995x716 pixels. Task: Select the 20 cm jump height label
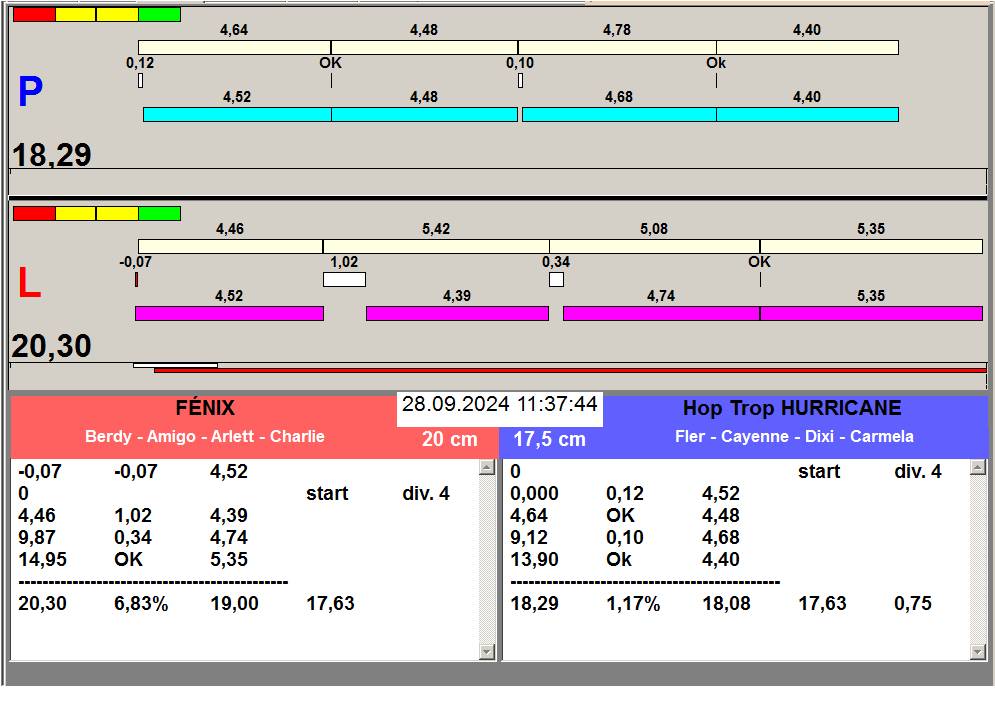pos(449,439)
